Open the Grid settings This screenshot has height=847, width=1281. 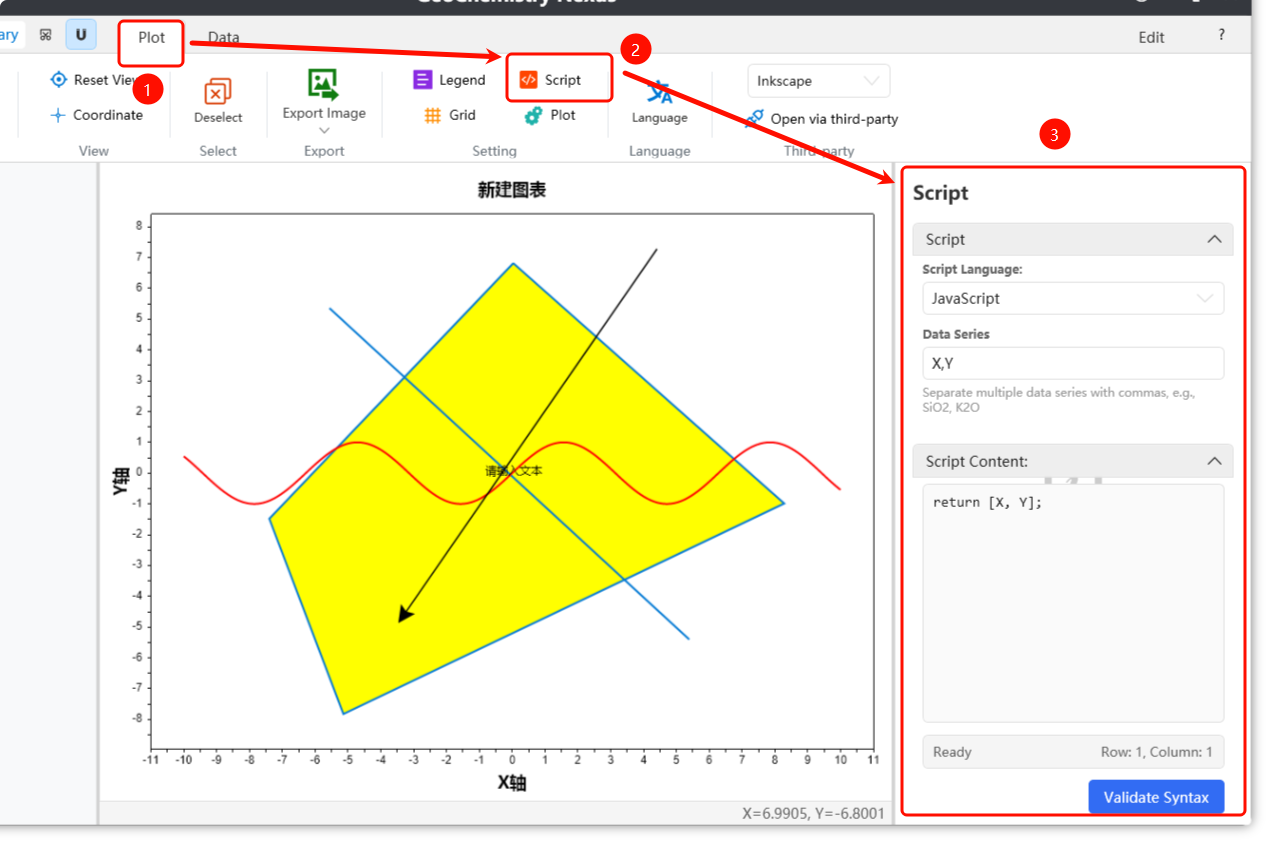(449, 115)
